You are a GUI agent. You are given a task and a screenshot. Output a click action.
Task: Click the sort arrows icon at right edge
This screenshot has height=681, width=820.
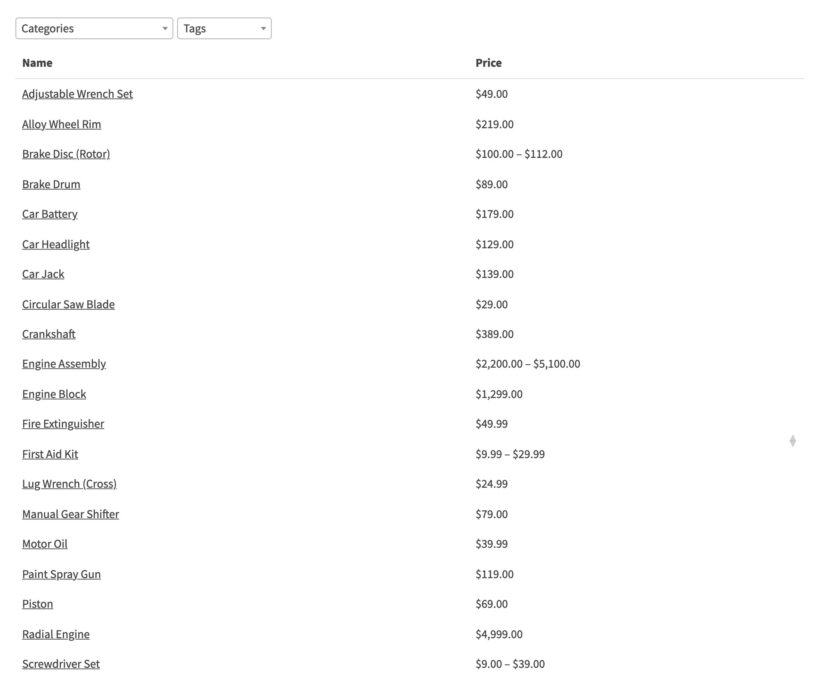793,441
